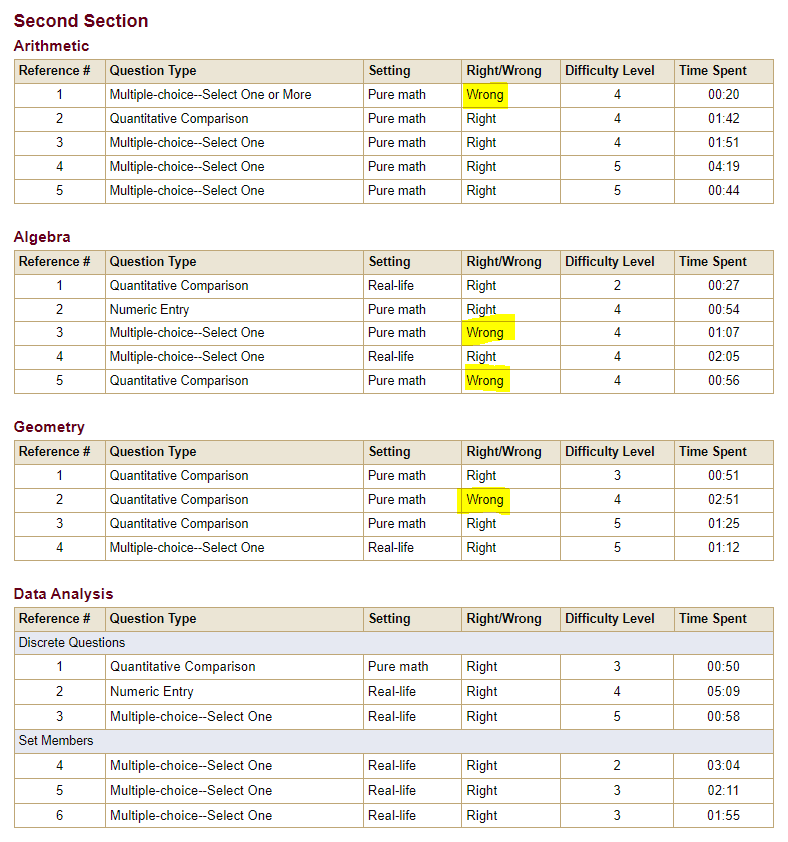788x842 pixels.
Task: Click the 02:51 time in Geometry
Action: 724,500
